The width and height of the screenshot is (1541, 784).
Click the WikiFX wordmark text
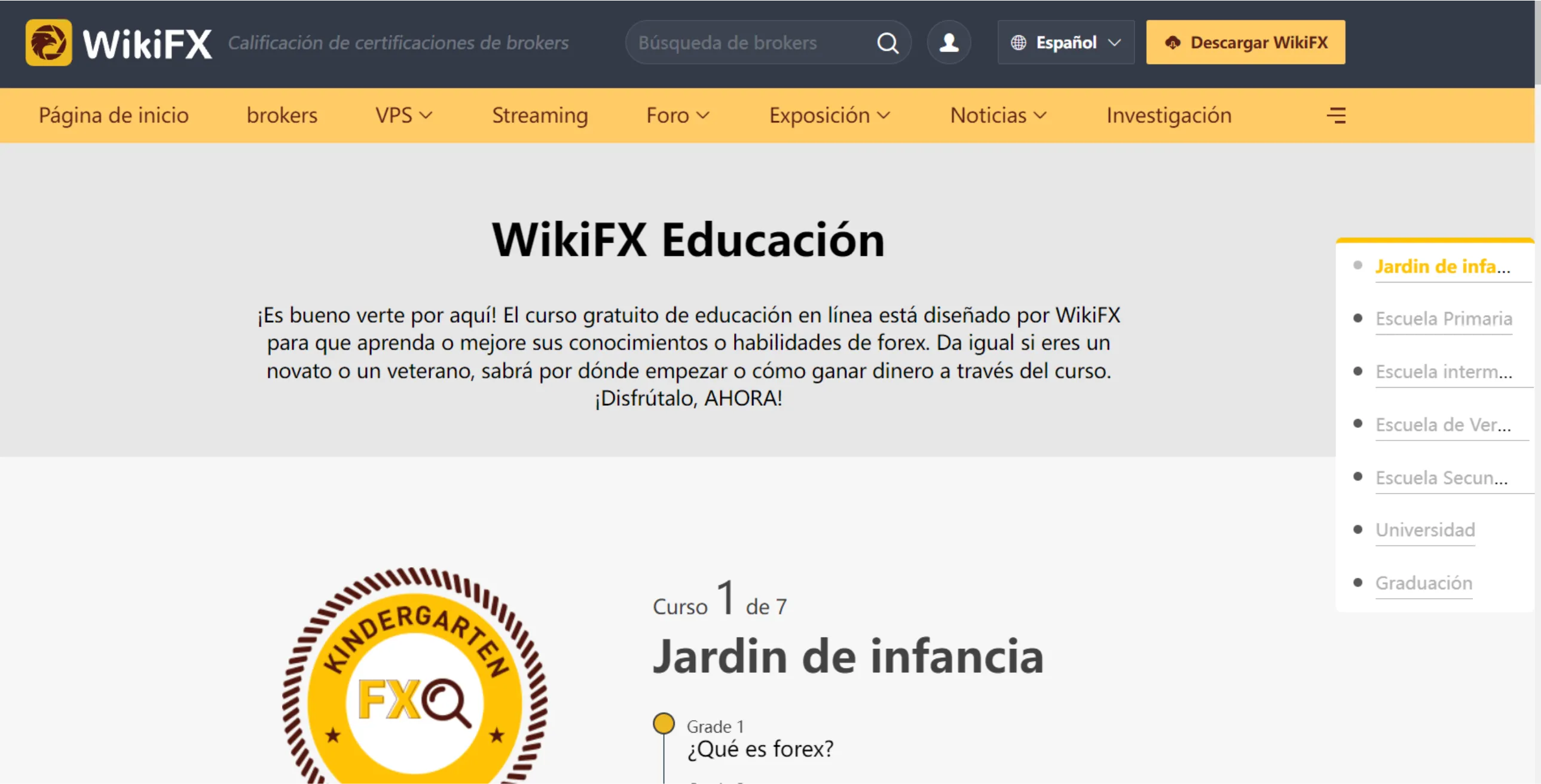pos(147,44)
